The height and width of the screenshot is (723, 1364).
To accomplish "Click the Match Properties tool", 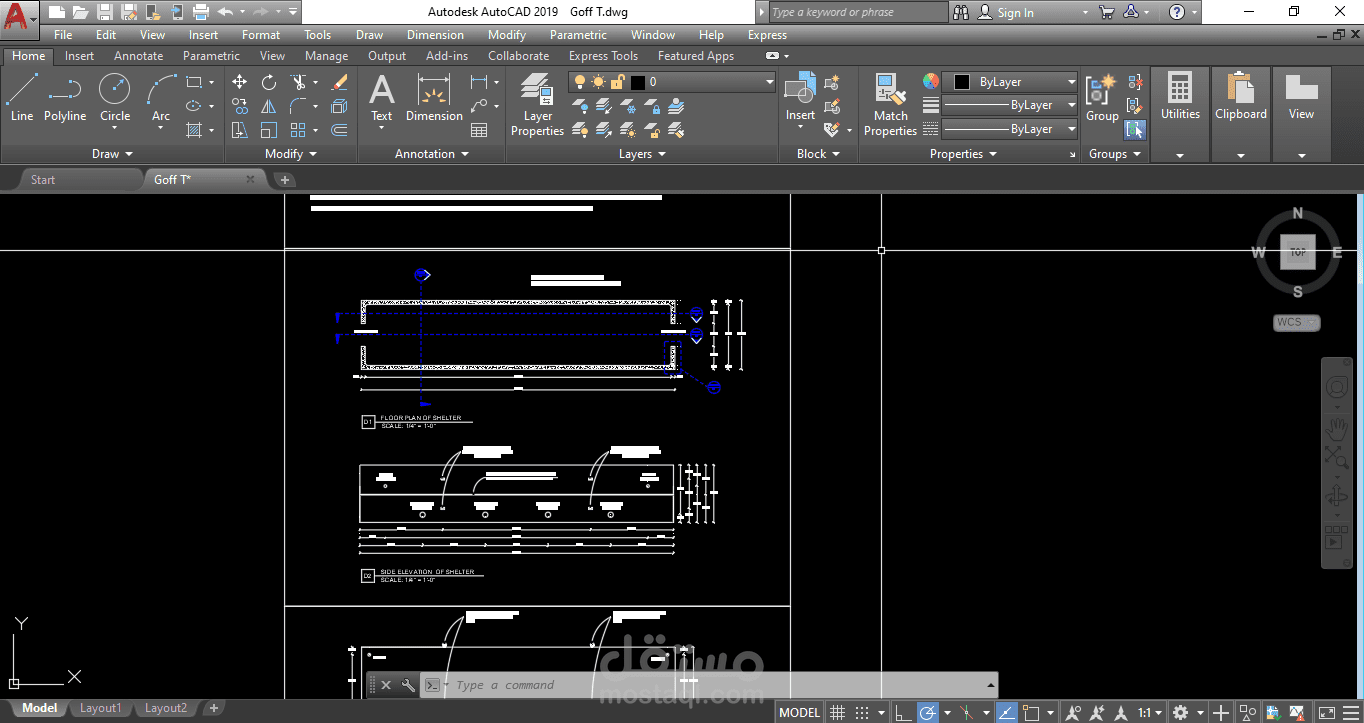I will [890, 105].
